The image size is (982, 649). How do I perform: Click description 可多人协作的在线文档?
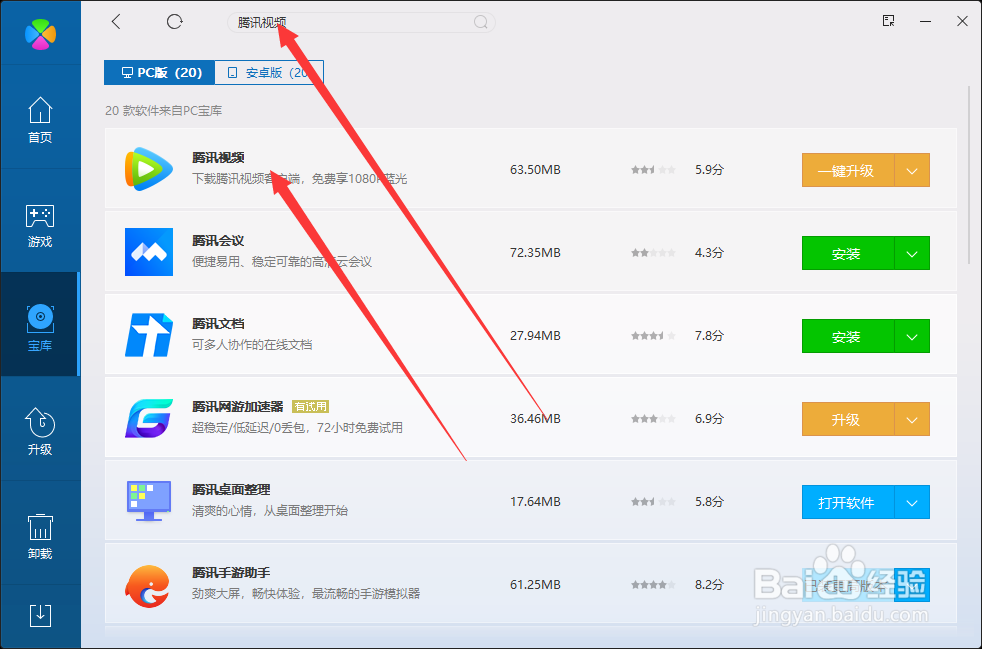tap(252, 345)
